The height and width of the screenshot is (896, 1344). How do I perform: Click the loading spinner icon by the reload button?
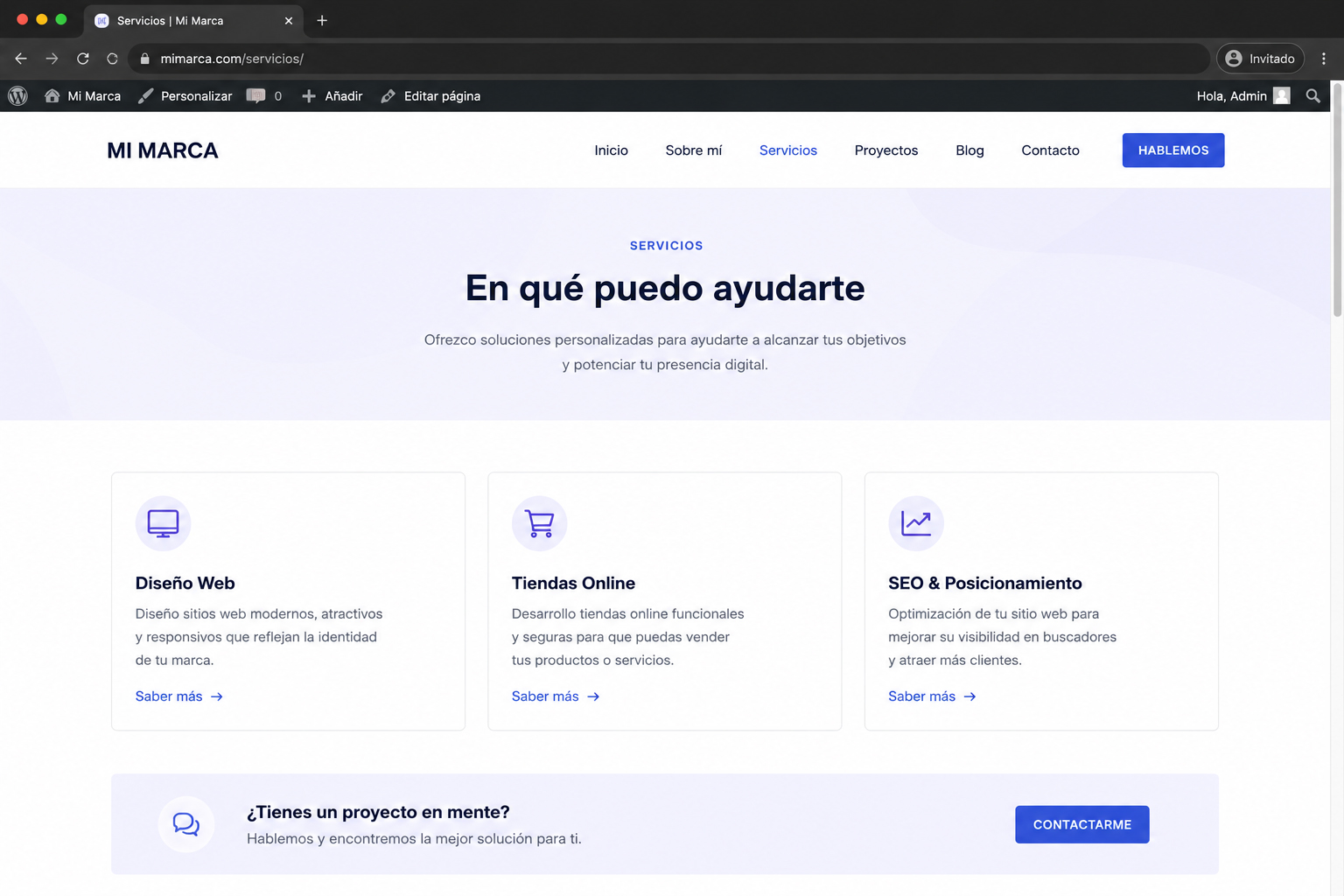tap(112, 59)
